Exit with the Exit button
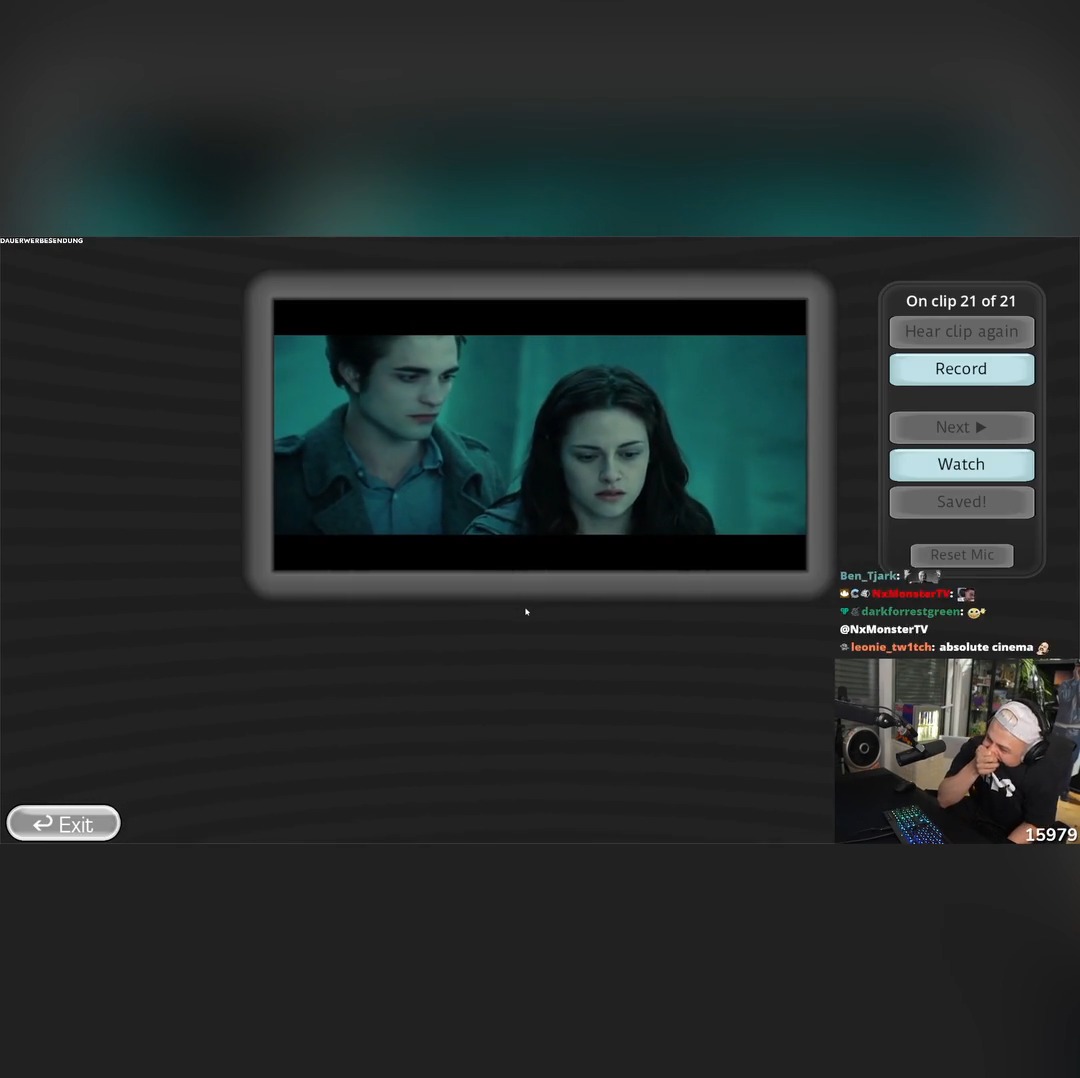Viewport: 1080px width, 1078px height. tap(63, 823)
